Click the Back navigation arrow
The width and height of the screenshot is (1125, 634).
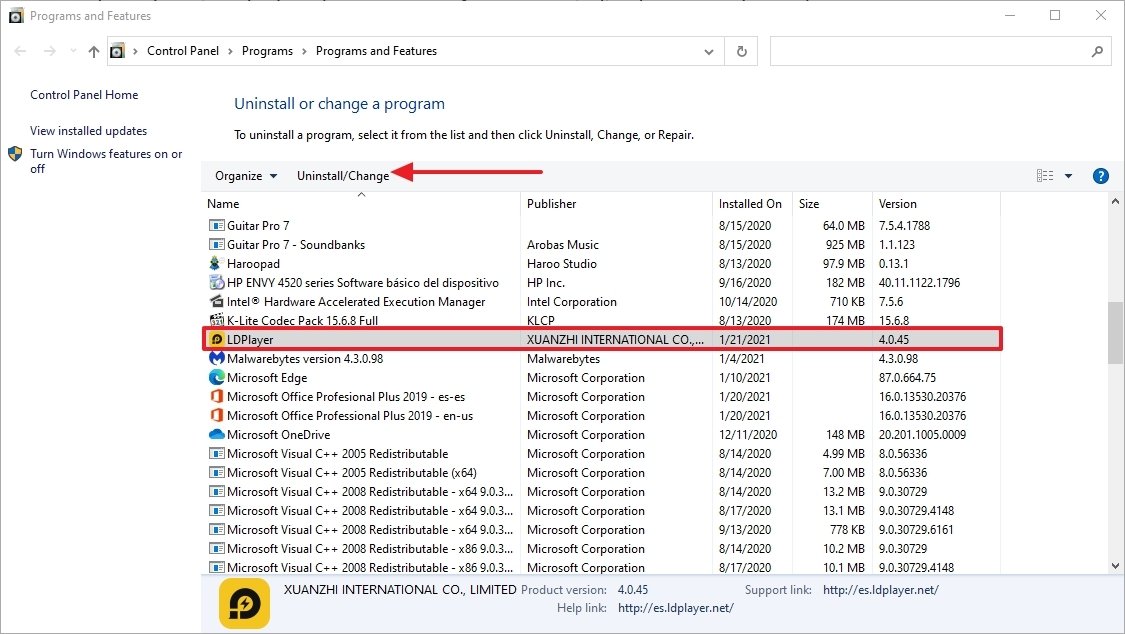[x=20, y=51]
